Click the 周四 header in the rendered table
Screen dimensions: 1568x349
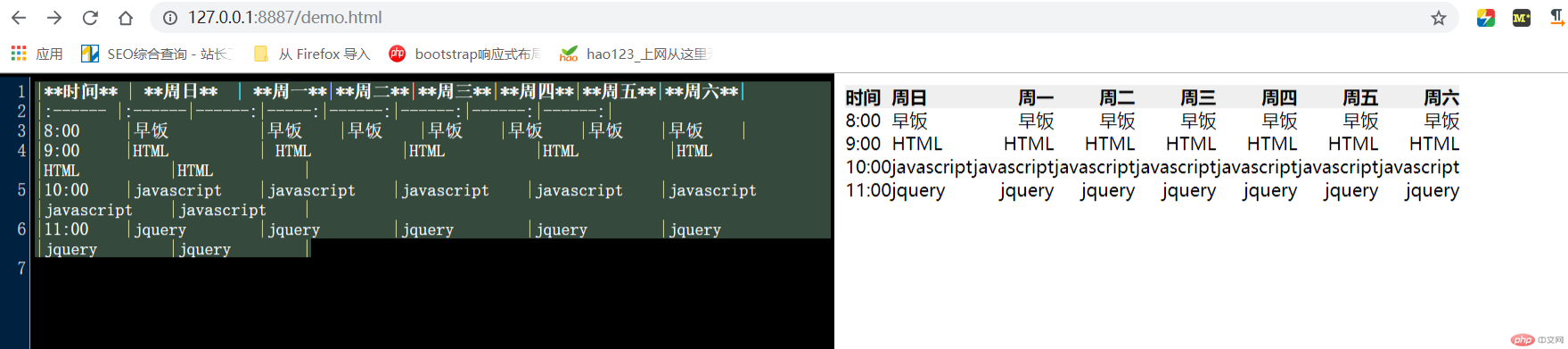pyautogui.click(x=1279, y=97)
